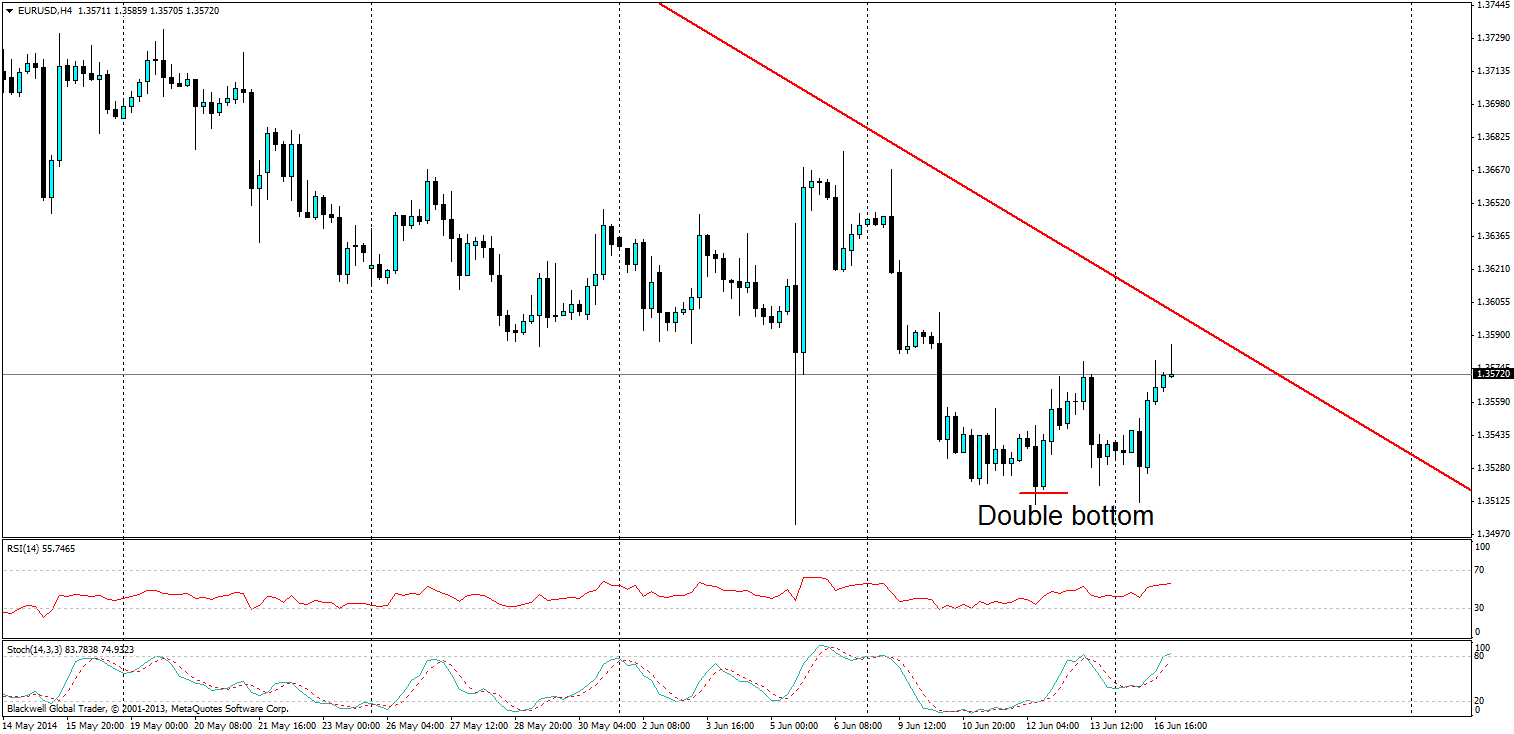Click time axis label '20 May 08:00'
The image size is (1514, 734).
pyautogui.click(x=222, y=726)
